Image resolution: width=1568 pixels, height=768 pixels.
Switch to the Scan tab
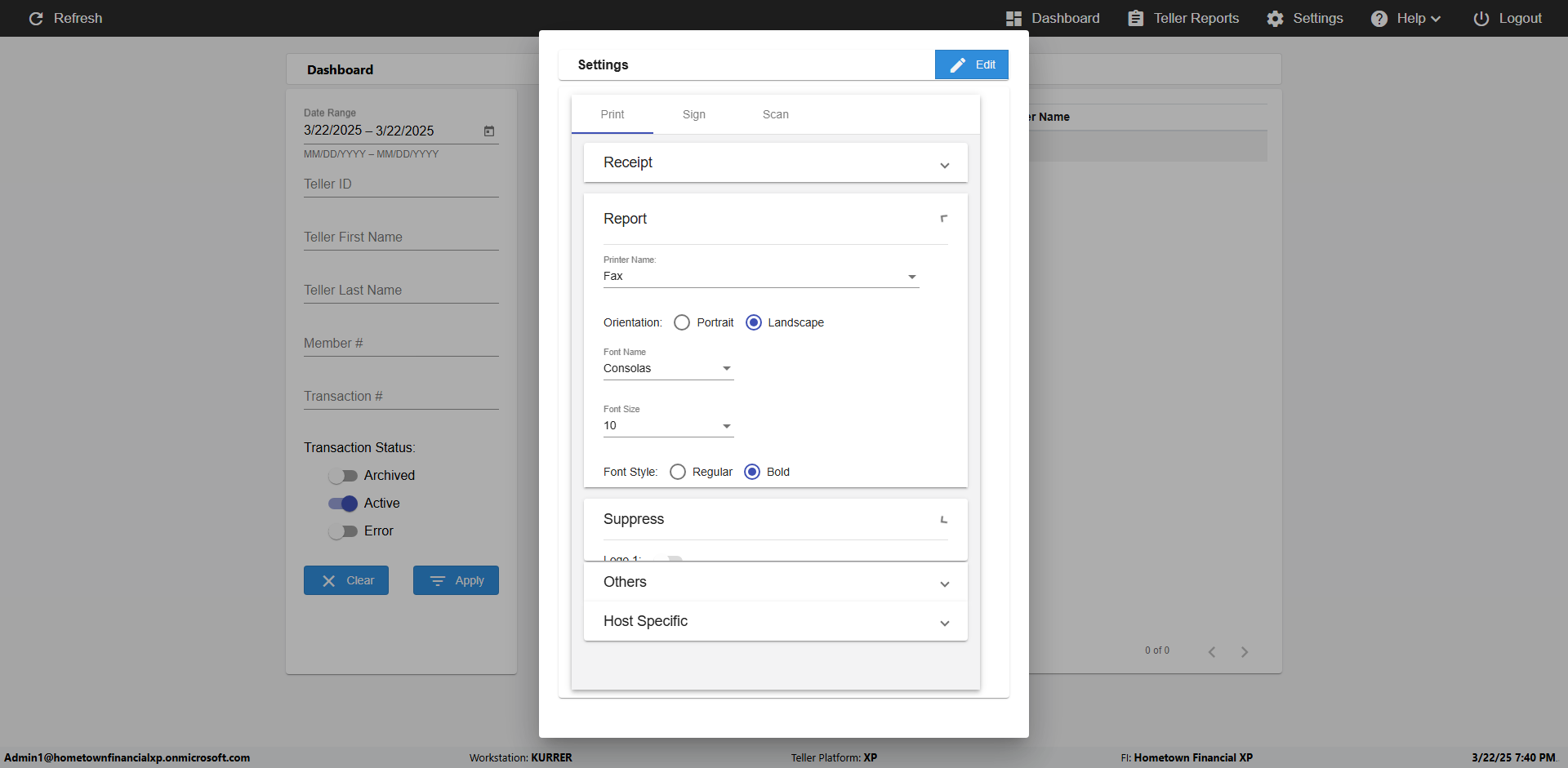(x=776, y=114)
